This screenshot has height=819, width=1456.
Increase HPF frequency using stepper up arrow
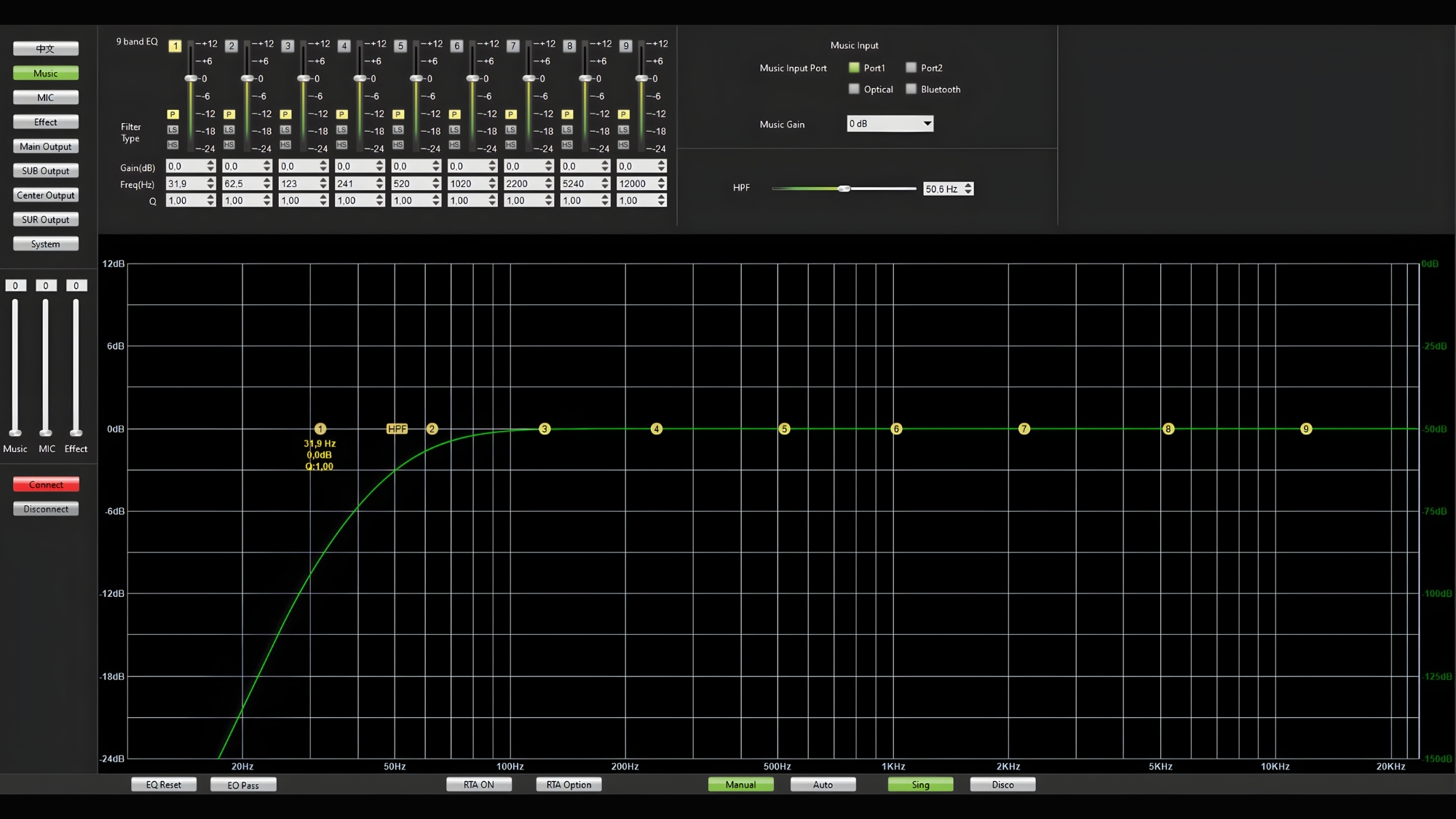coord(968,186)
